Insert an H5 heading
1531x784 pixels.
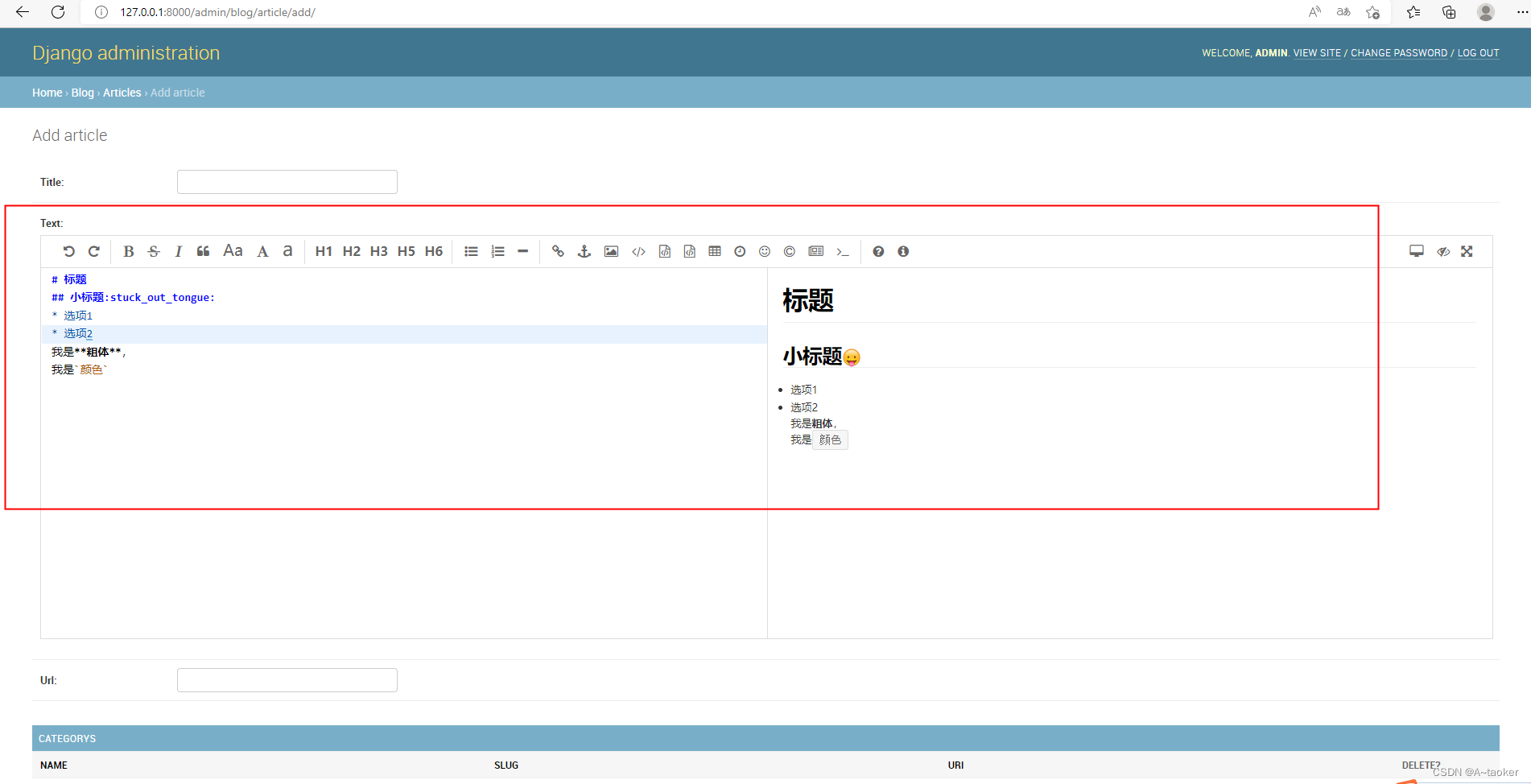click(406, 251)
